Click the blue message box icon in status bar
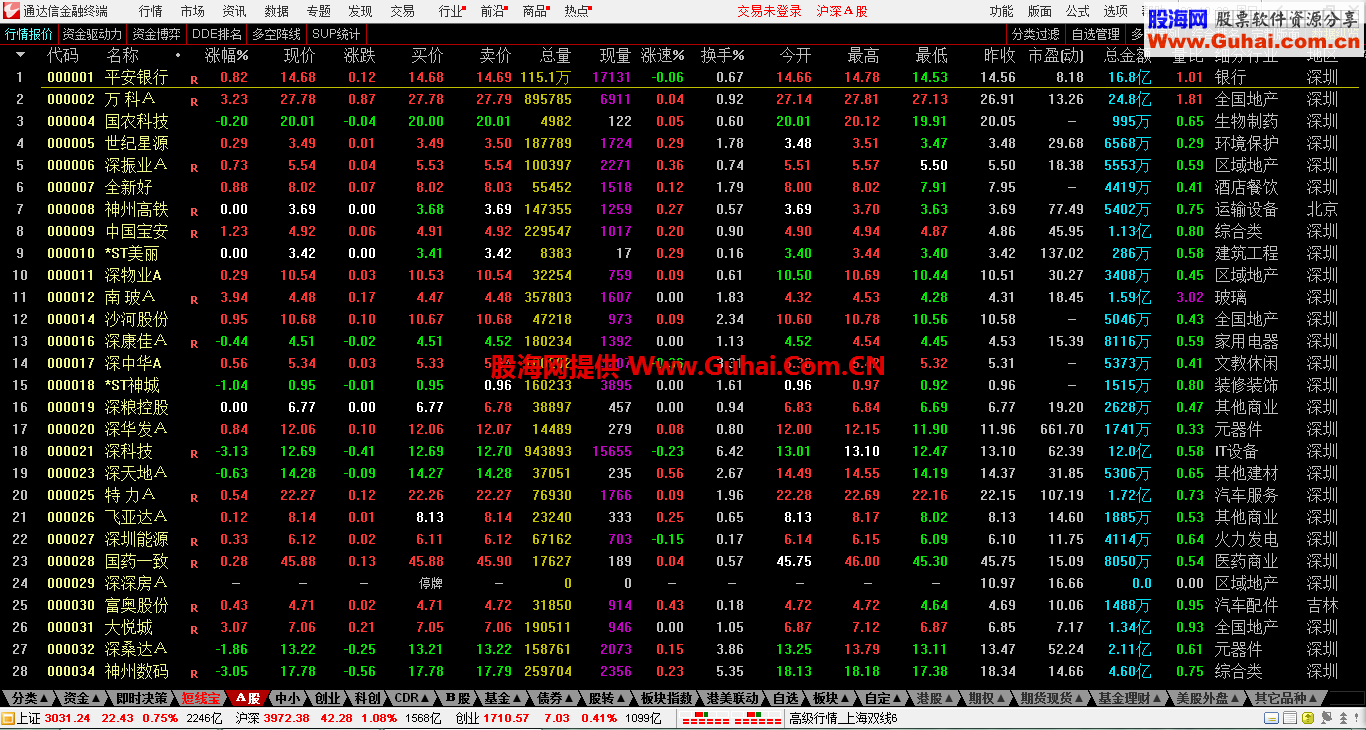 pos(1273,718)
